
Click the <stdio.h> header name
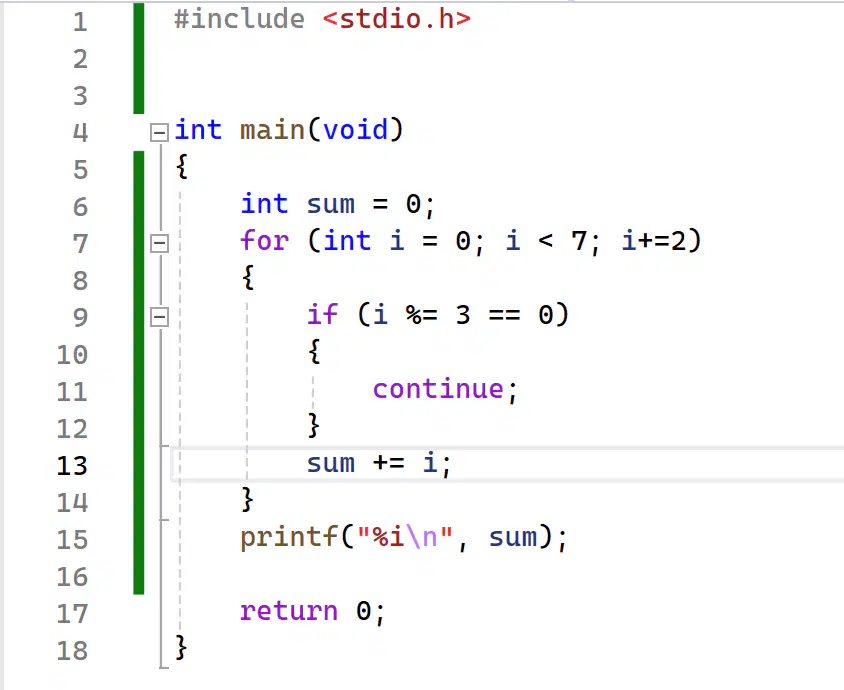point(397,19)
